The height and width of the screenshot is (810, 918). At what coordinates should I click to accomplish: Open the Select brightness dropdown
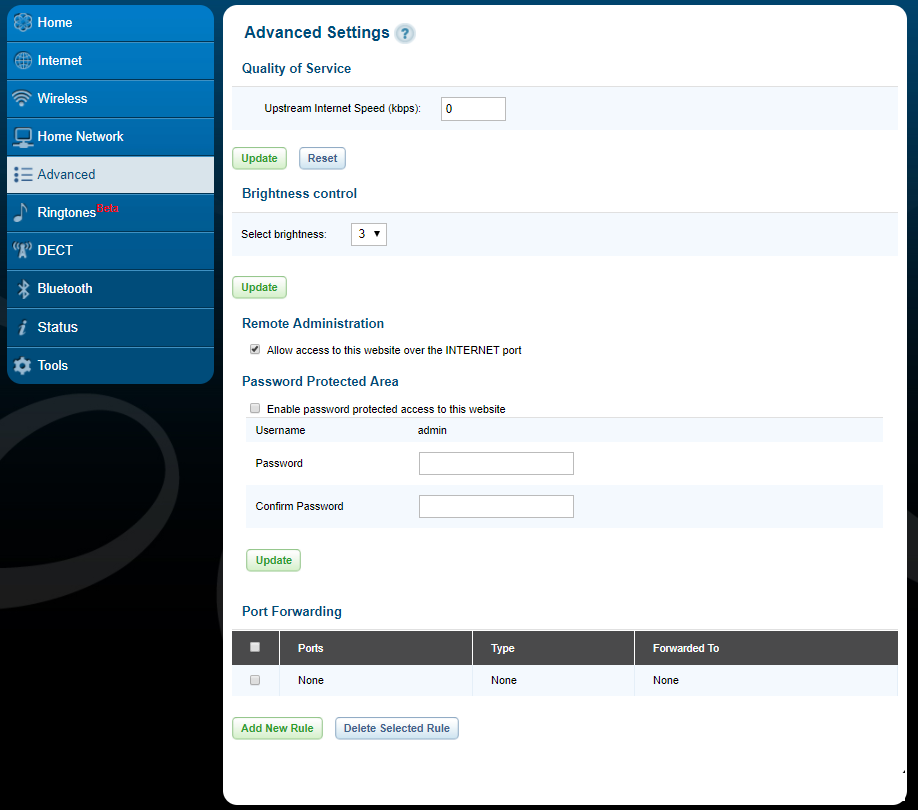pyautogui.click(x=368, y=233)
